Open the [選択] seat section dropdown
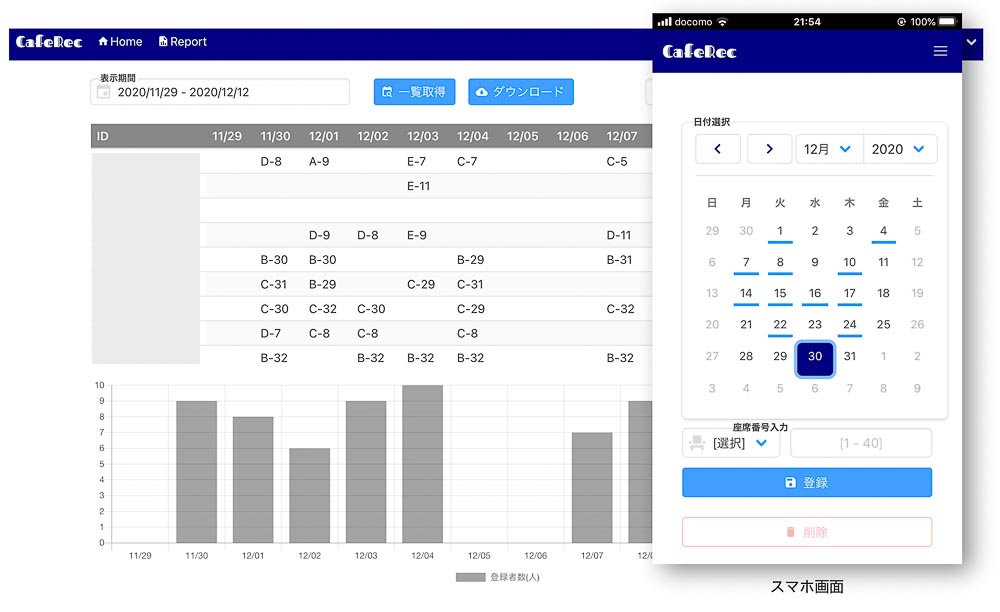The width and height of the screenshot is (1000, 612). point(741,443)
